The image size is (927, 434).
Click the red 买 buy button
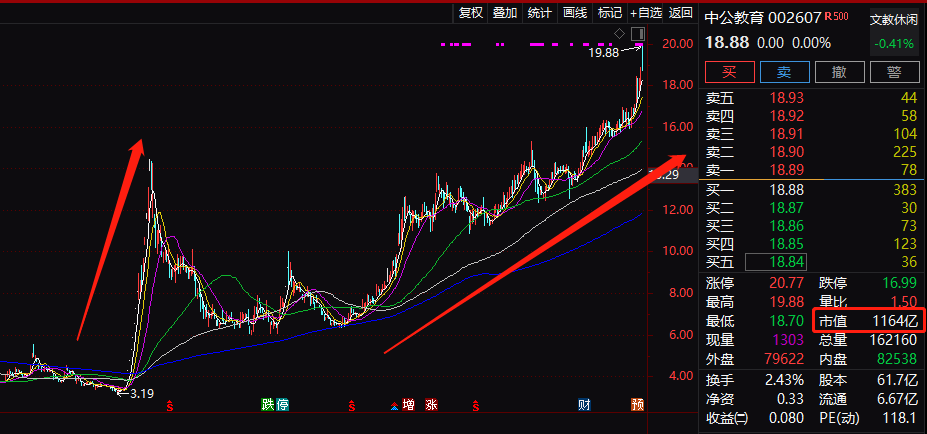[x=730, y=72]
